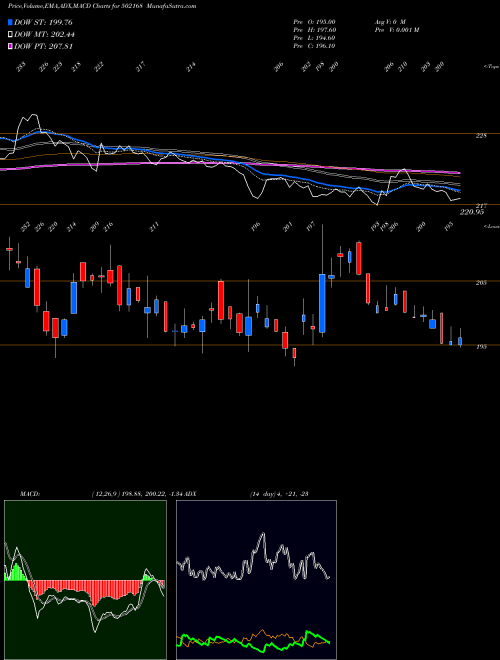
Task: Click the tall blue candlestick with the longest wick
Action: (x=322, y=303)
